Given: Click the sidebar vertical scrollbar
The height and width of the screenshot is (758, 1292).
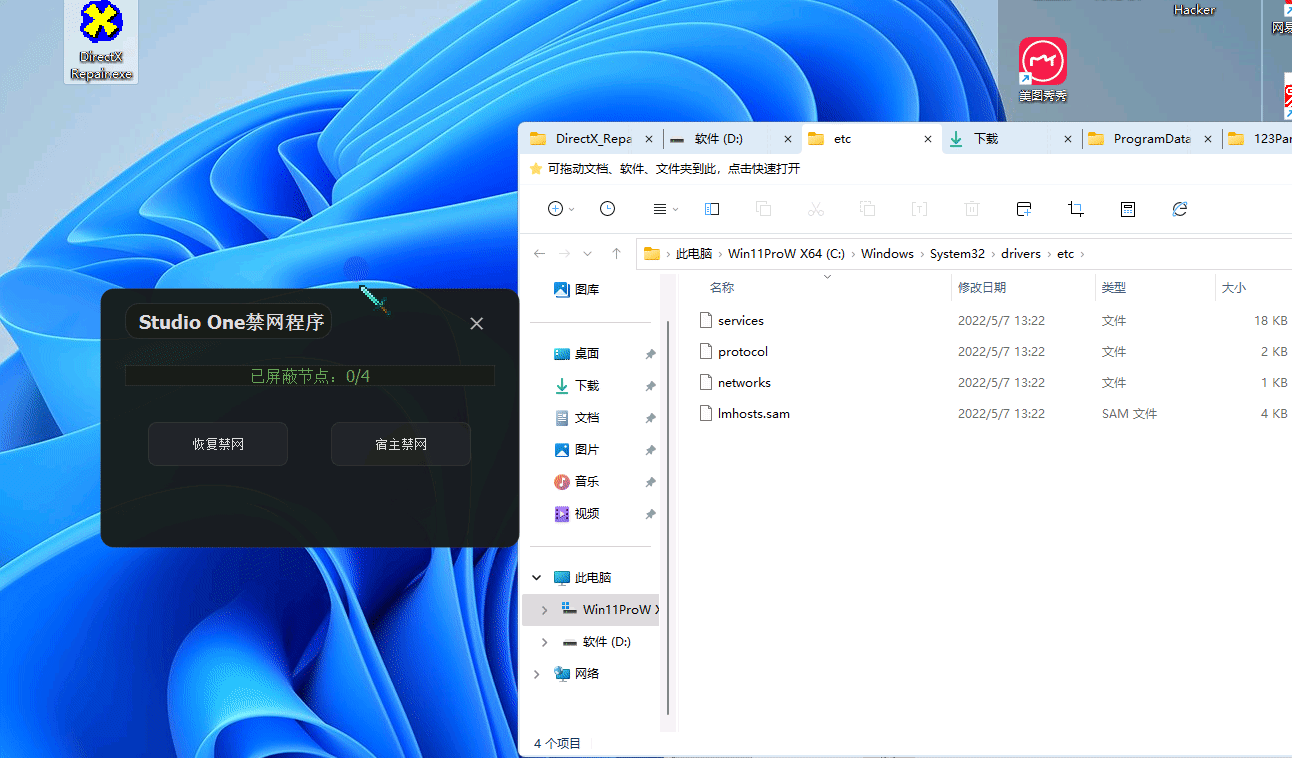Looking at the screenshot, I should pyautogui.click(x=667, y=516).
